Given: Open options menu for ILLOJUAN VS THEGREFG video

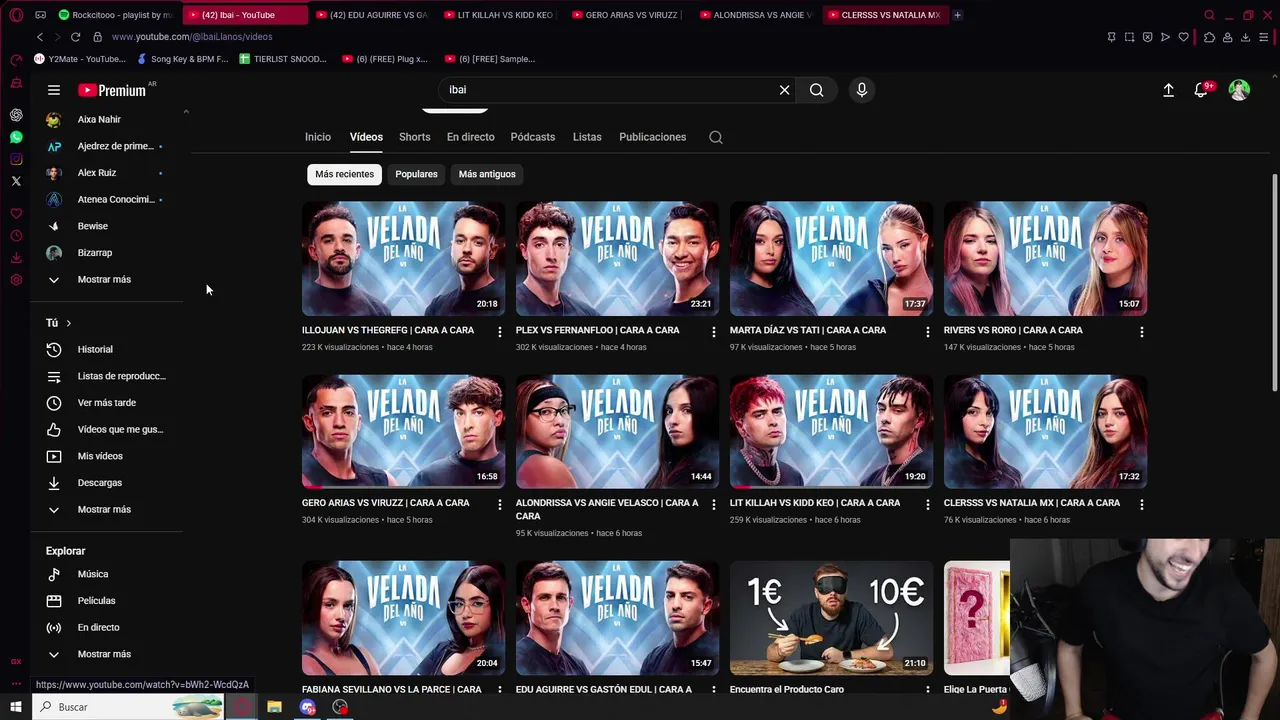Looking at the screenshot, I should tap(500, 331).
